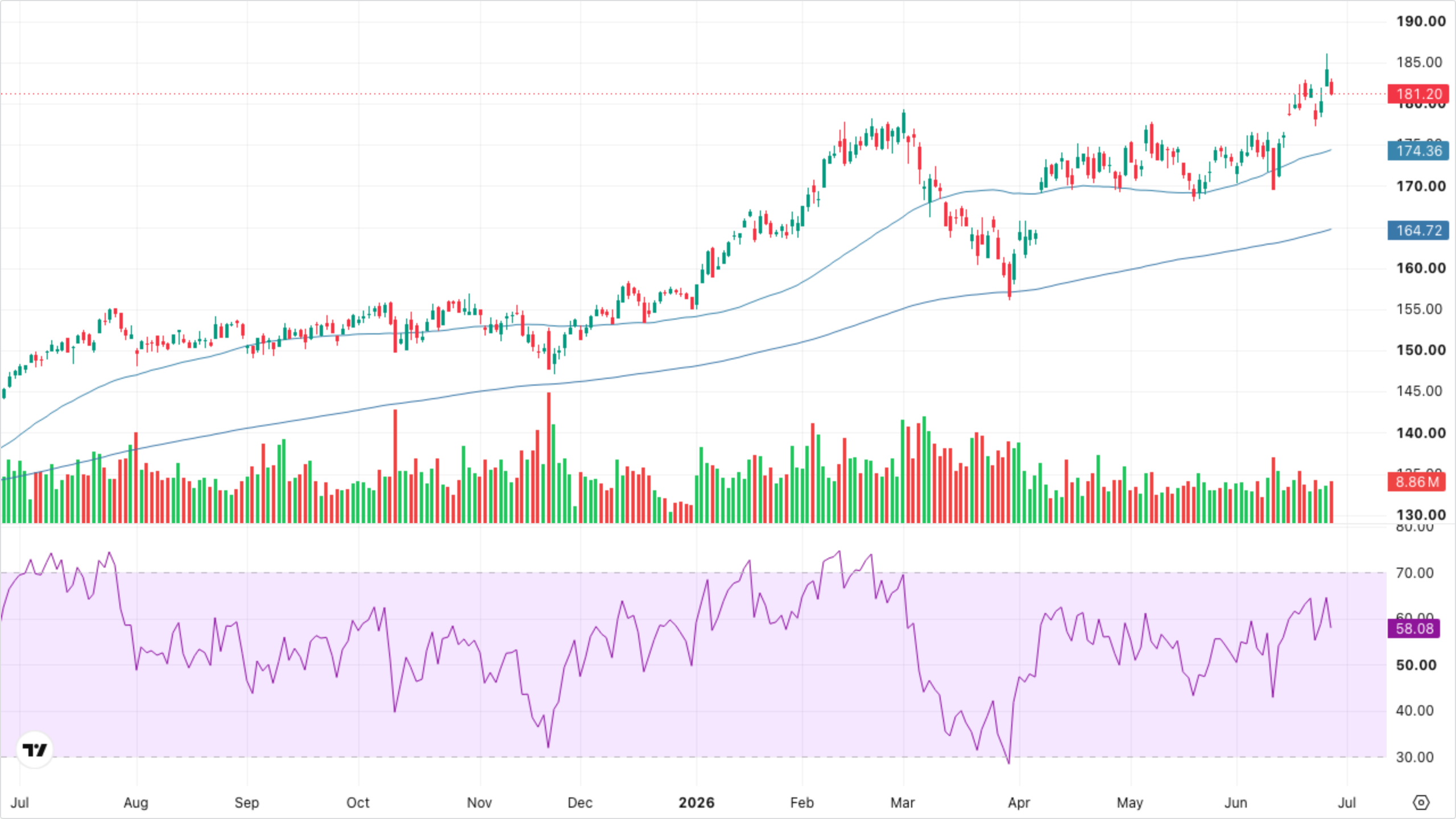Select the RSI low point near 30 before April

click(x=1009, y=760)
